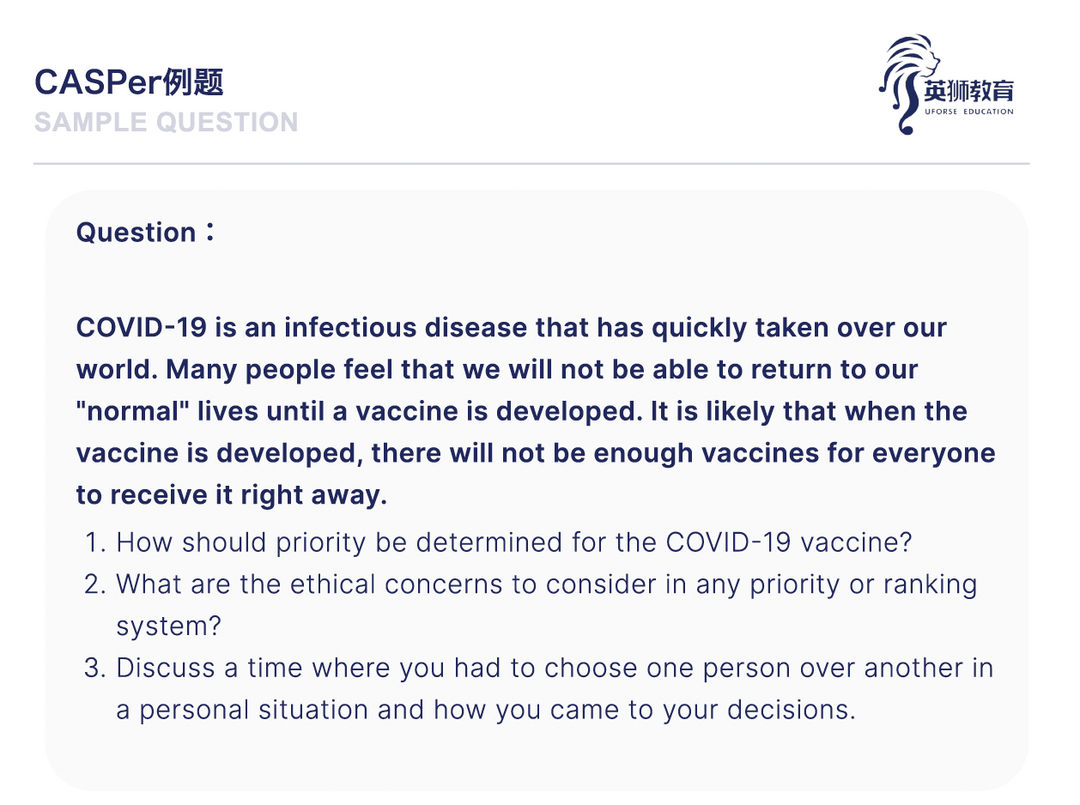The height and width of the screenshot is (805, 1080).
Task: Click the number 3. list marker
Action: click(95, 668)
